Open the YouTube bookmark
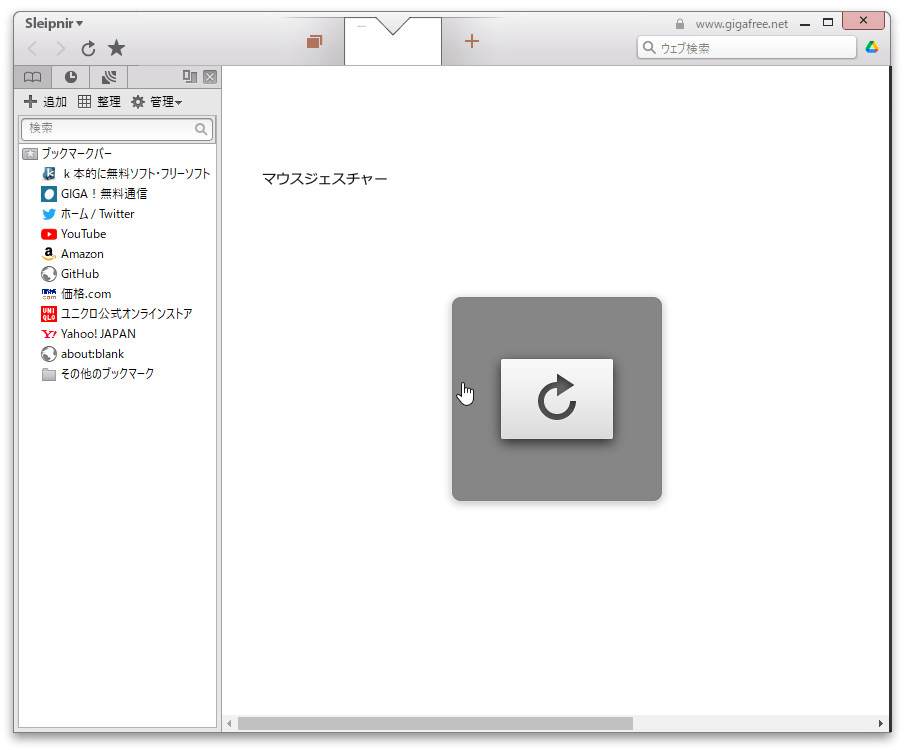The height and width of the screenshot is (750, 904). [x=74, y=234]
